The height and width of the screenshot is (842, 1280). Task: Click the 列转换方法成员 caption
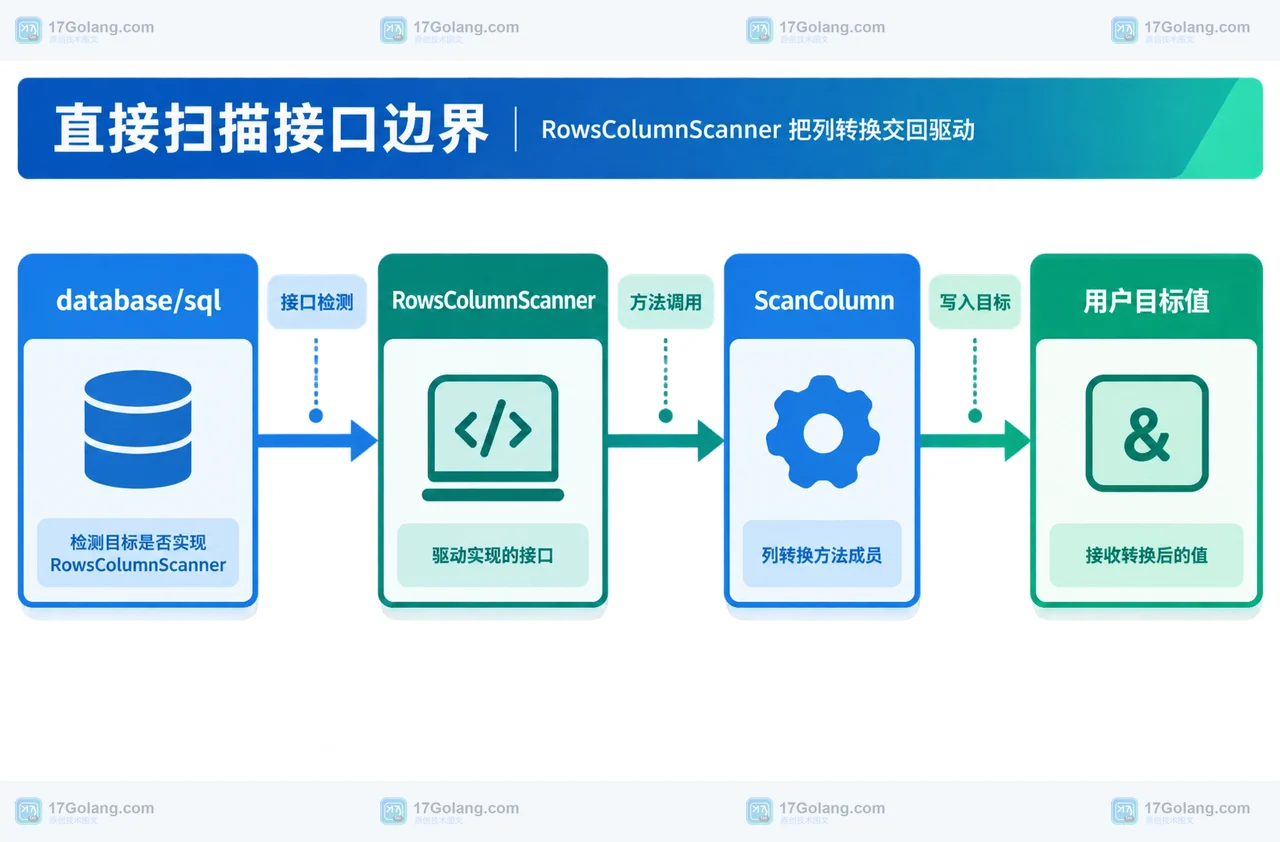point(822,554)
